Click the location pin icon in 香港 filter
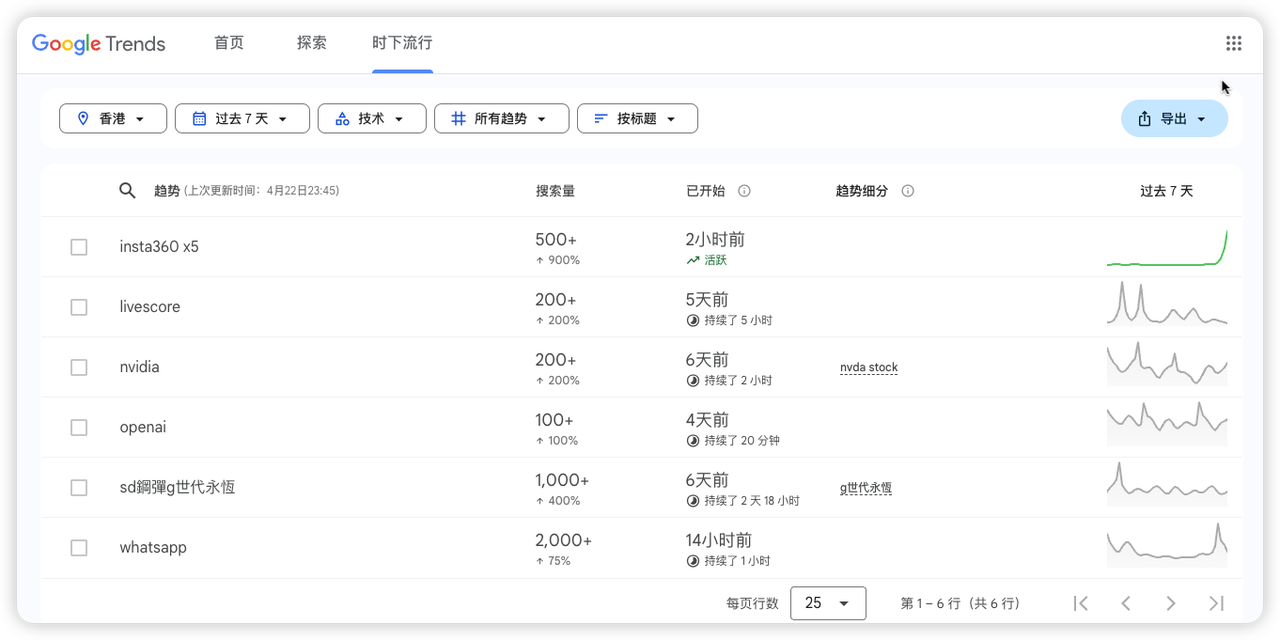Image resolution: width=1280 pixels, height=640 pixels. coord(83,118)
